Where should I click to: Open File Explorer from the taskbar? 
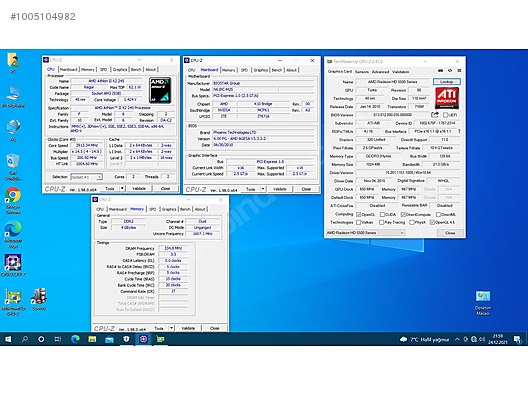click(x=92, y=339)
